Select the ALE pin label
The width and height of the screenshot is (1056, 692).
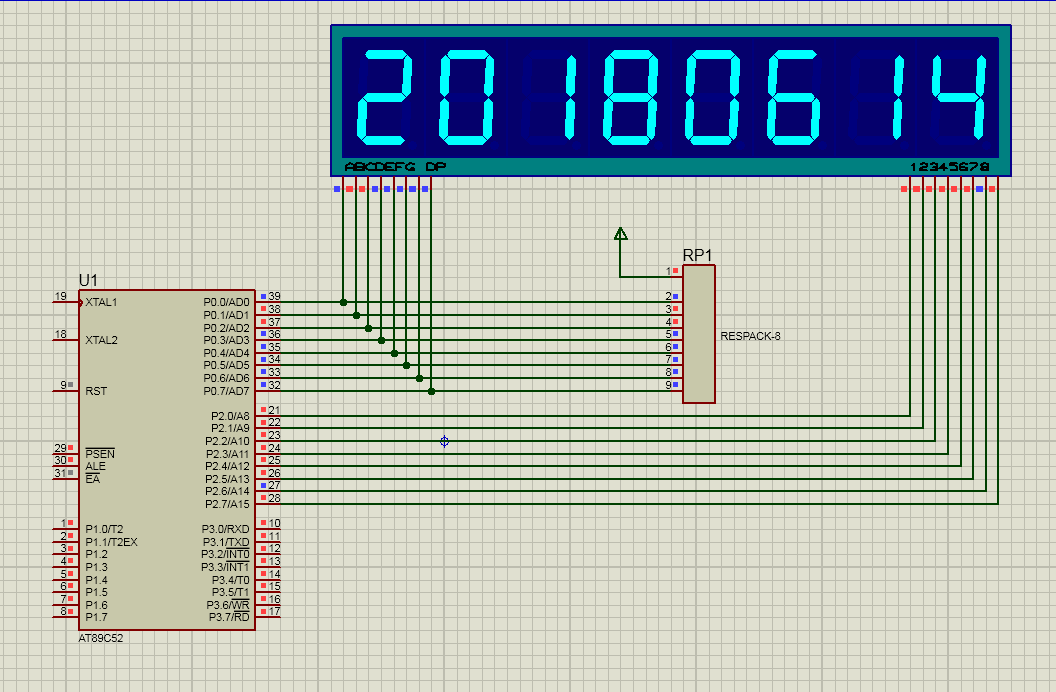tap(95, 466)
